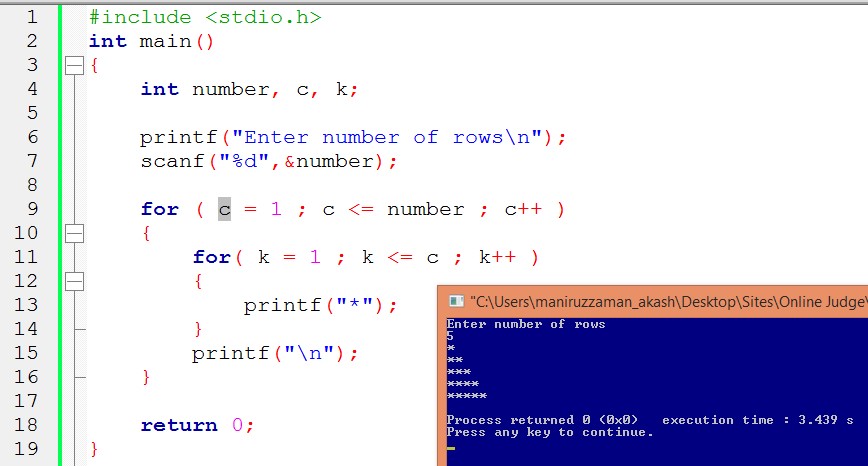Click the console window title path text
Image resolution: width=868 pixels, height=466 pixels.
coord(669,302)
